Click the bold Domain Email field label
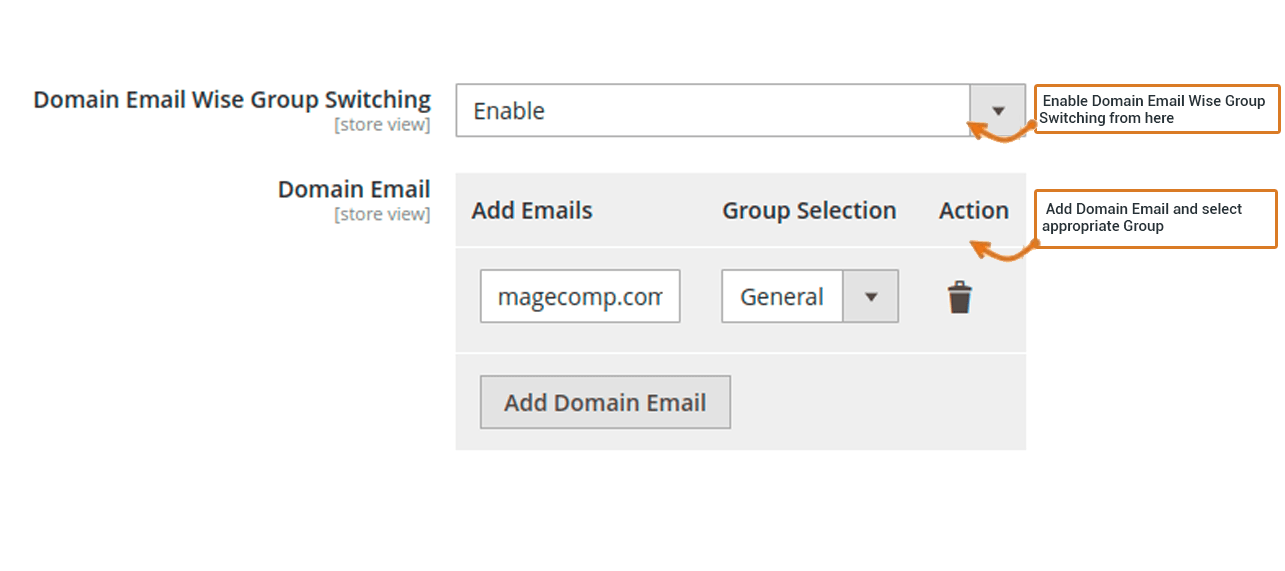 click(354, 189)
